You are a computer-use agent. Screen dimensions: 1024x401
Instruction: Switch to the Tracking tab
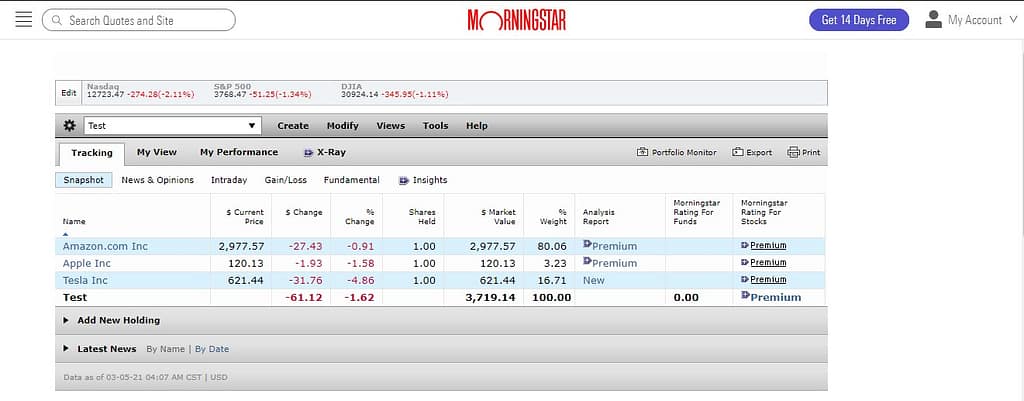pos(92,153)
